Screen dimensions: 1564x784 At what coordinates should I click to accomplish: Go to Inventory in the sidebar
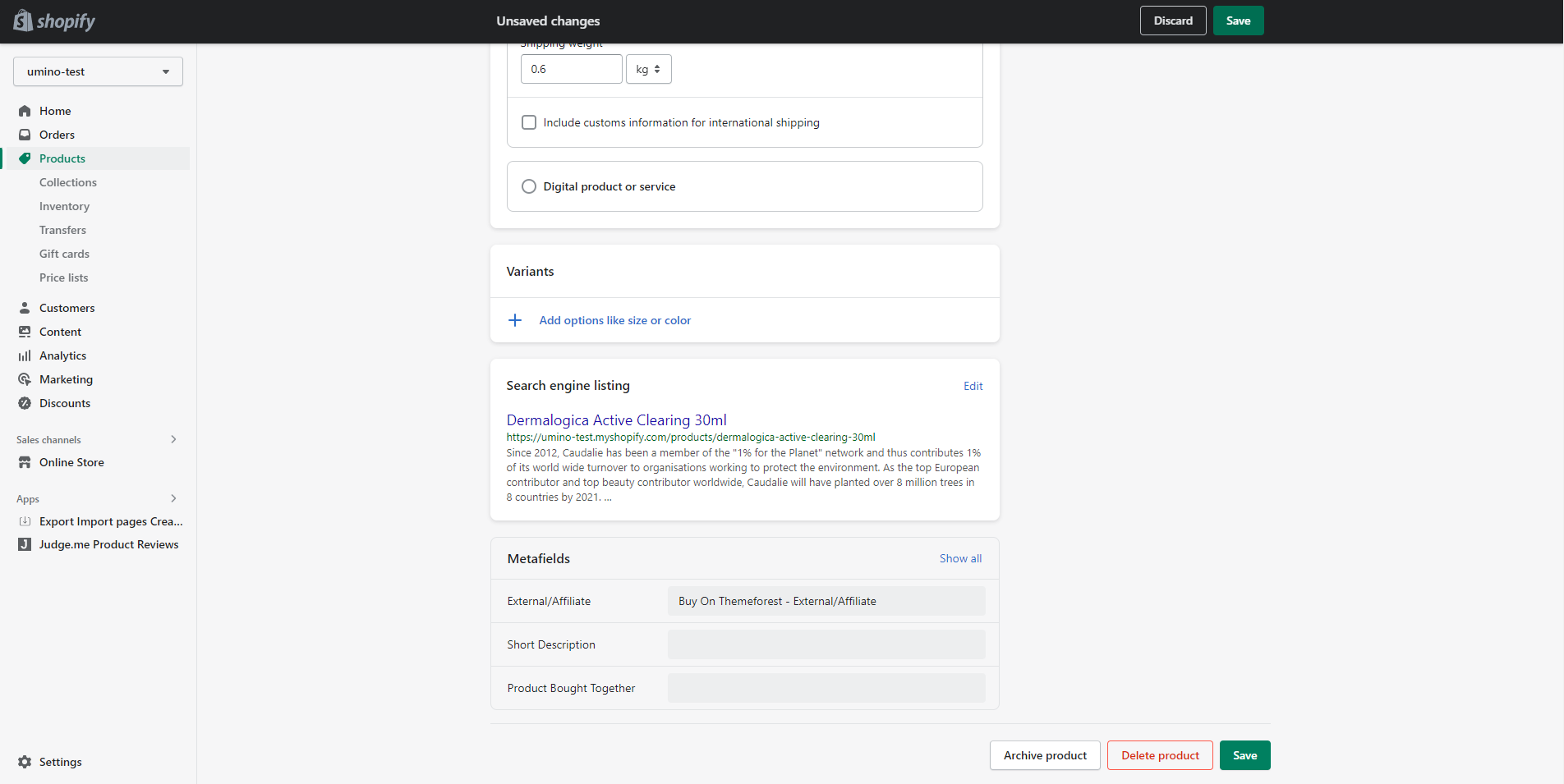[64, 206]
